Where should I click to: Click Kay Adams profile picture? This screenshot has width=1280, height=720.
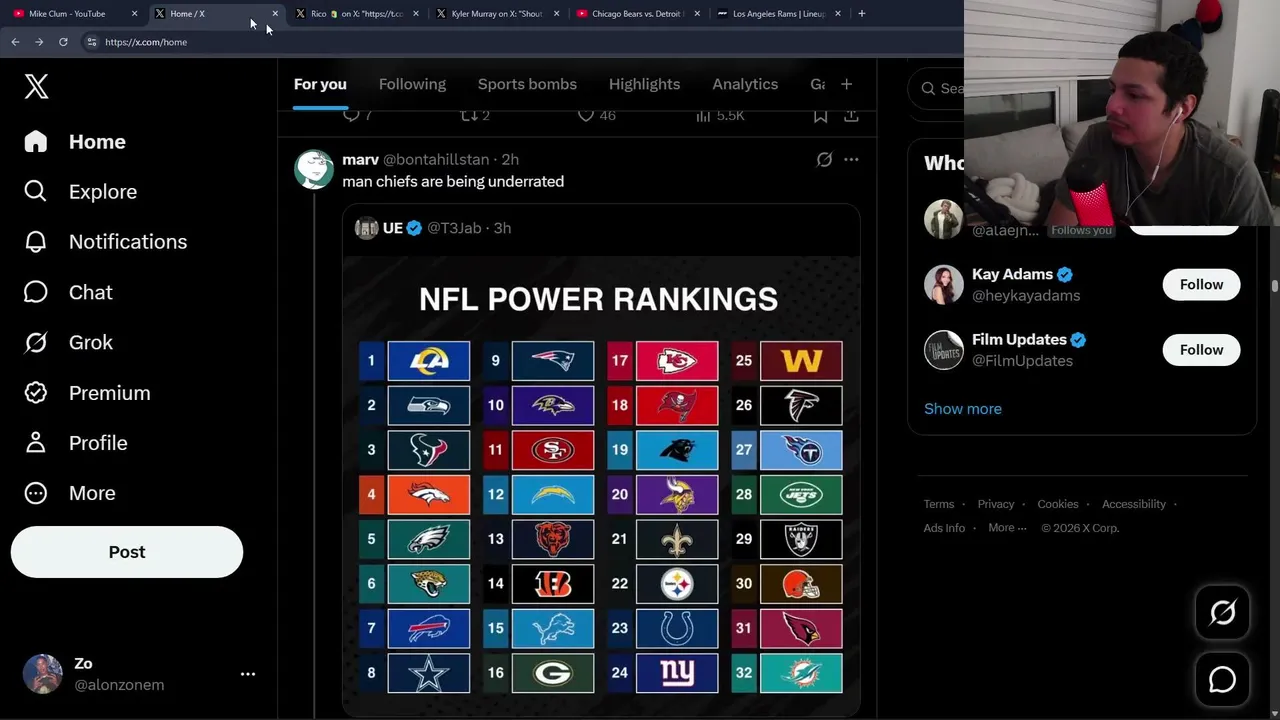[943, 285]
